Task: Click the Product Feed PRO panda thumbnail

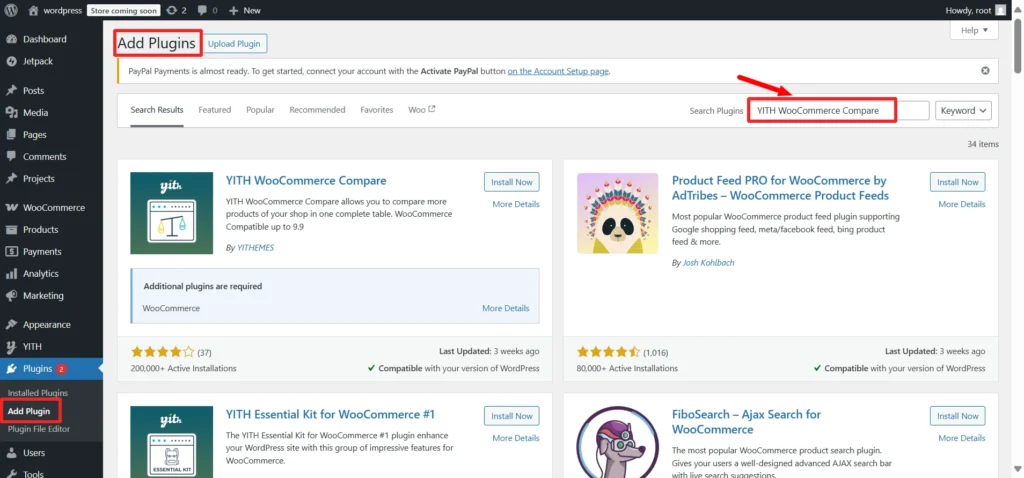Action: pos(617,213)
